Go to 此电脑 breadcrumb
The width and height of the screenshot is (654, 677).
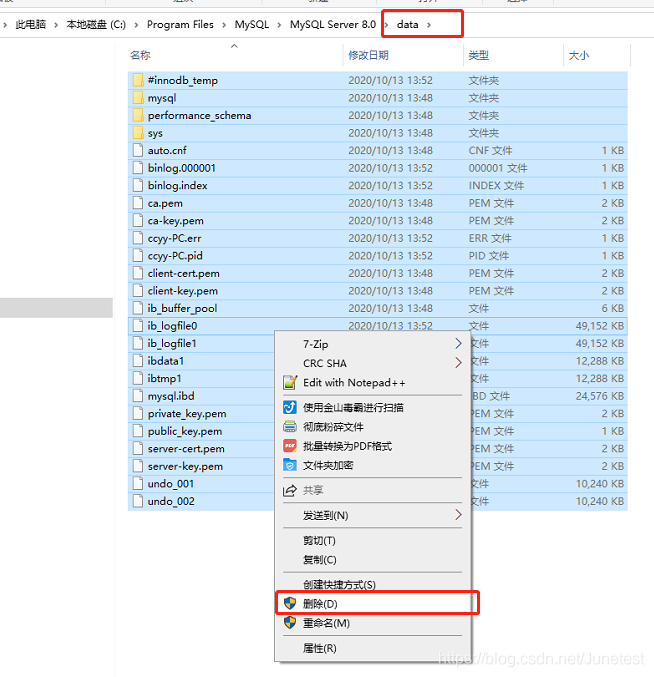pos(31,25)
